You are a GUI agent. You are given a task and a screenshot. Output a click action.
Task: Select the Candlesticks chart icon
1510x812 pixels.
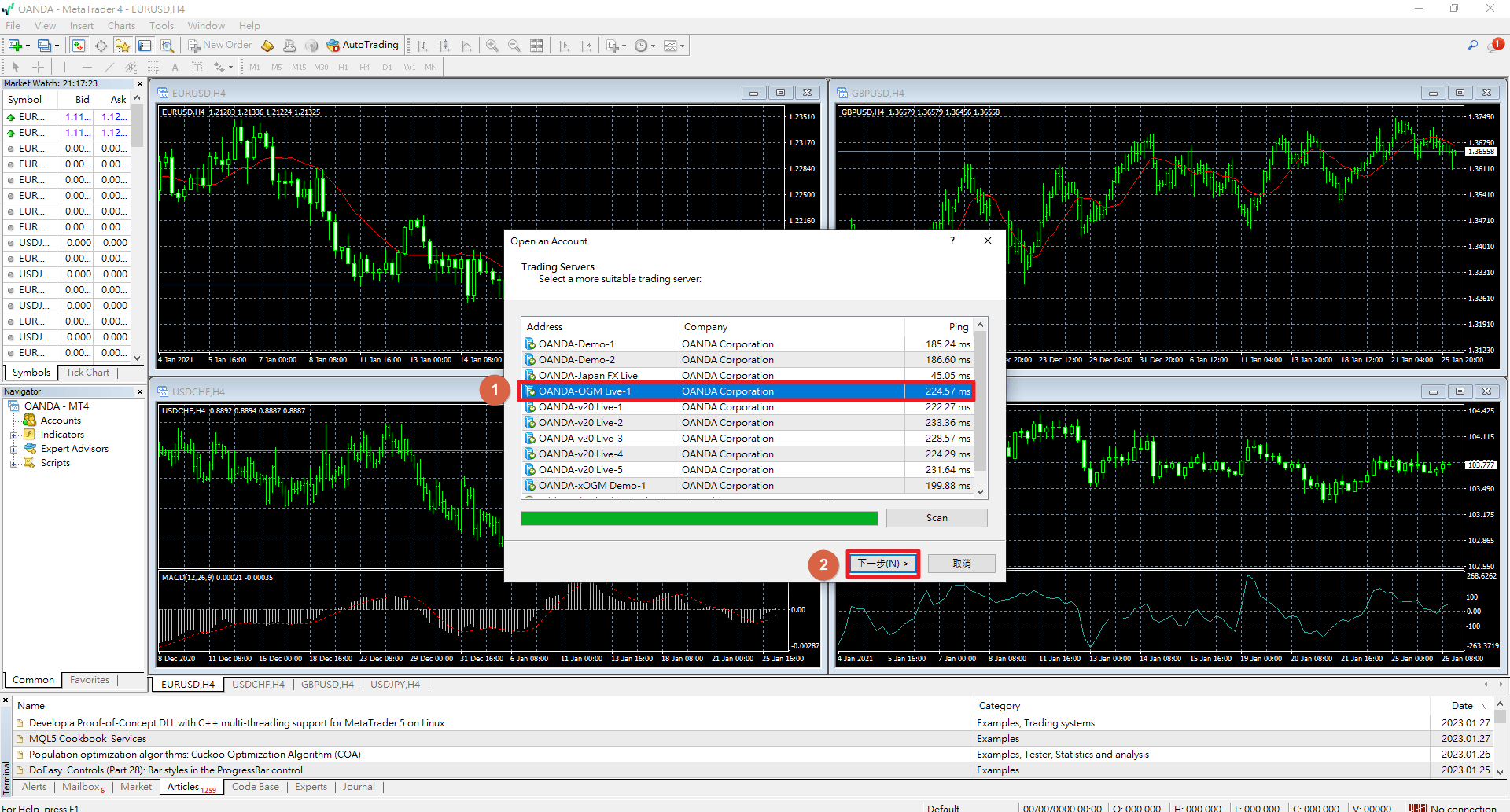click(x=444, y=46)
